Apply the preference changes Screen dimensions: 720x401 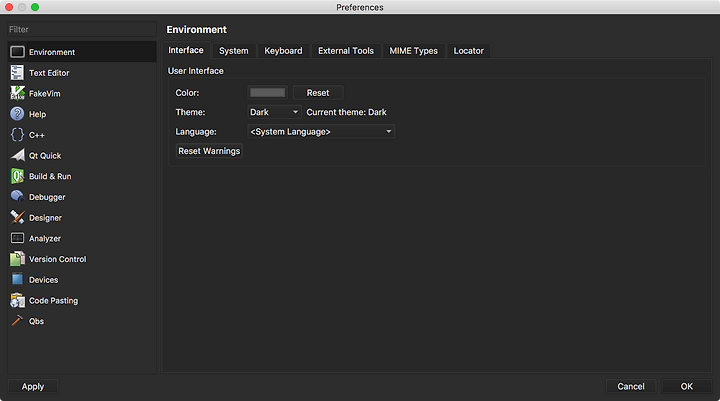coord(33,386)
